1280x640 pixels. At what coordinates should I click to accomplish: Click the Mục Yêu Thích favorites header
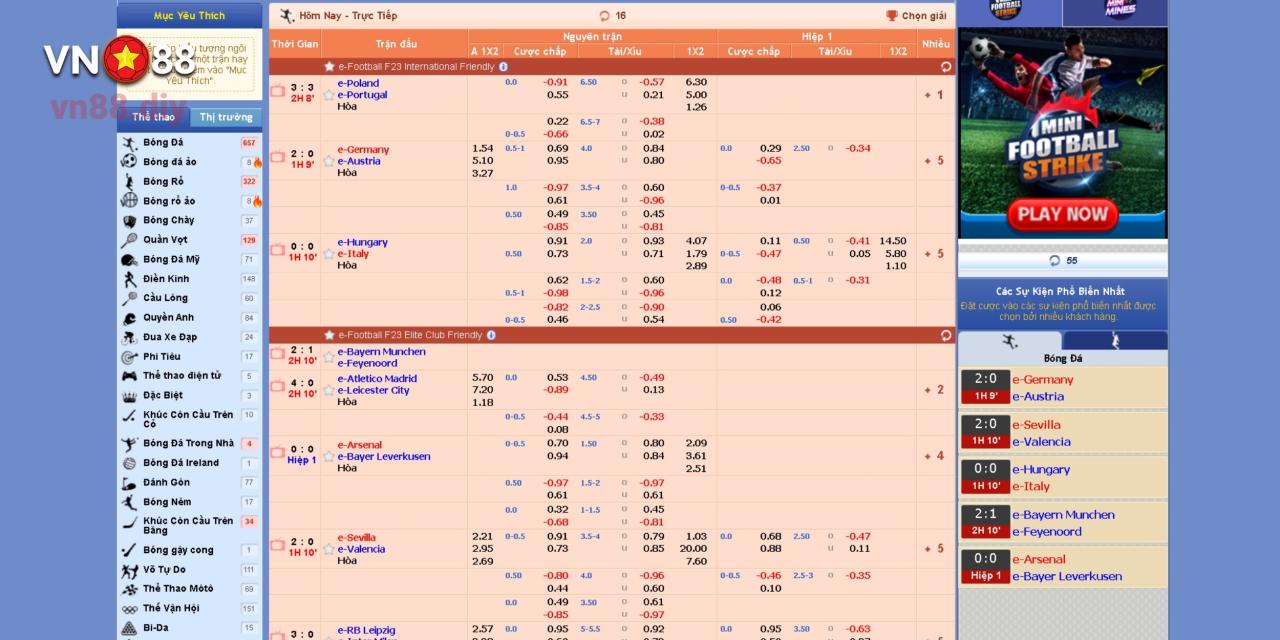[x=190, y=16]
